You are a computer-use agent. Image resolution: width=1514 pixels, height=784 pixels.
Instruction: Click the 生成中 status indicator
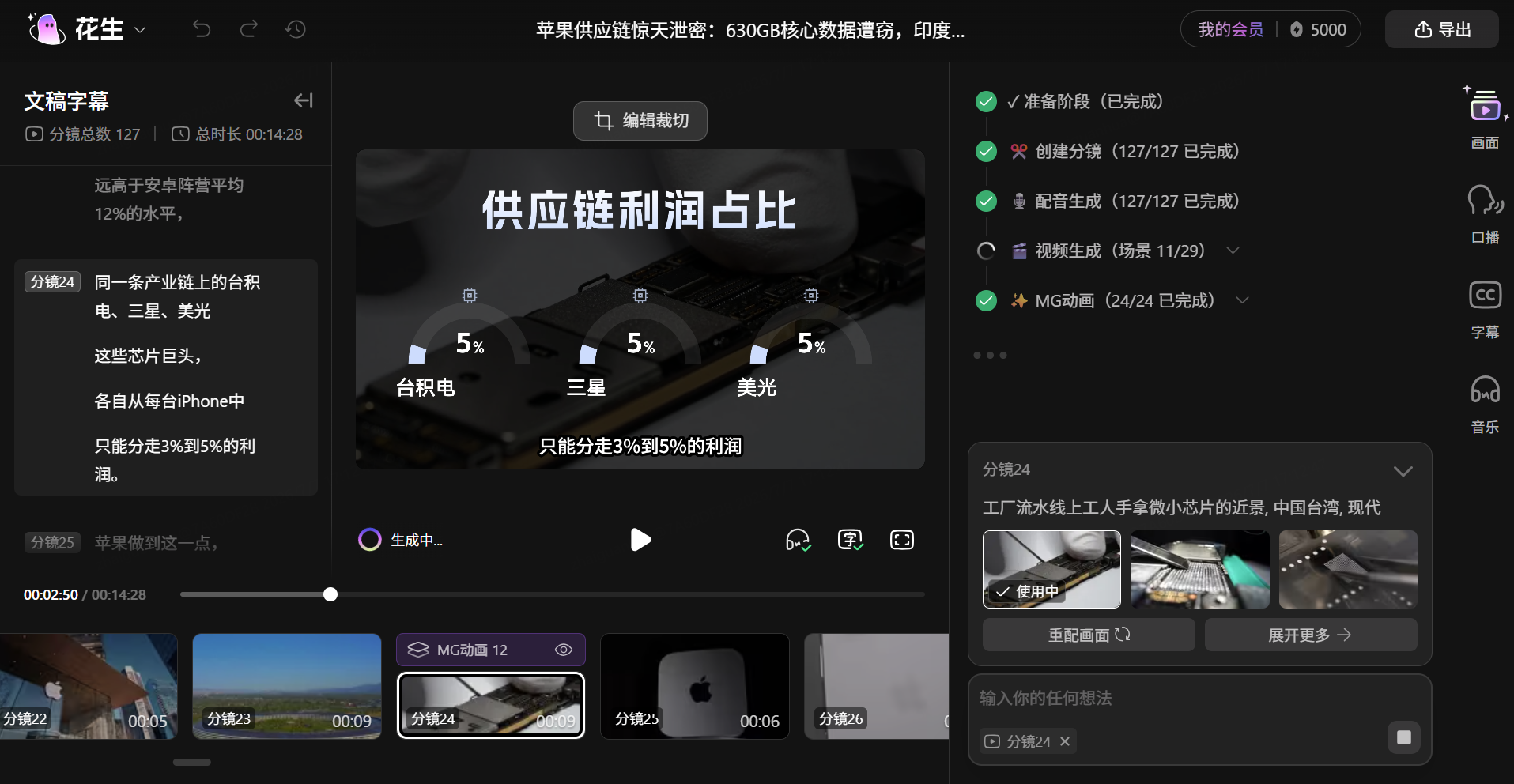[x=401, y=540]
